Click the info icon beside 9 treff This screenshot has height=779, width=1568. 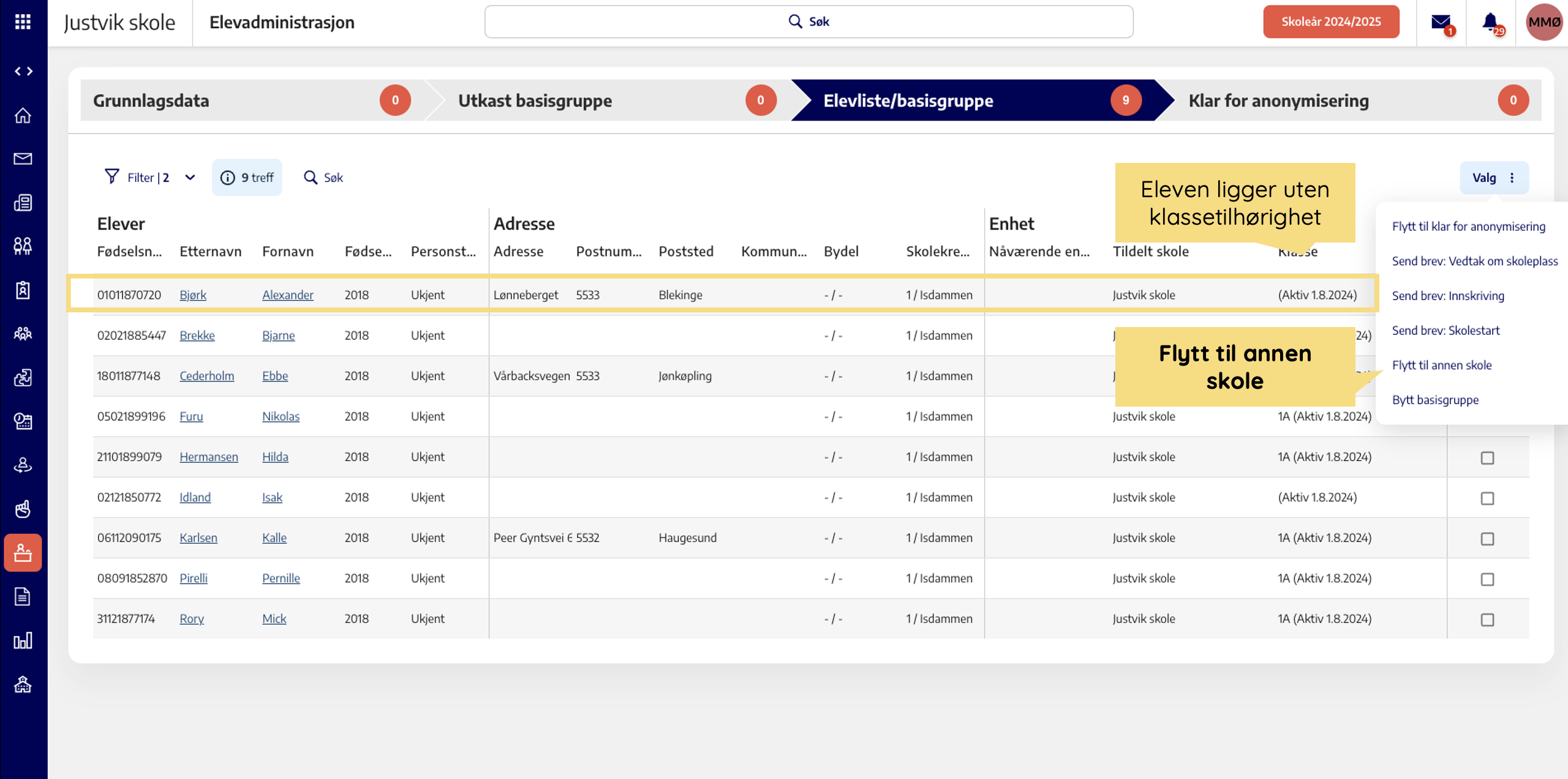[227, 178]
